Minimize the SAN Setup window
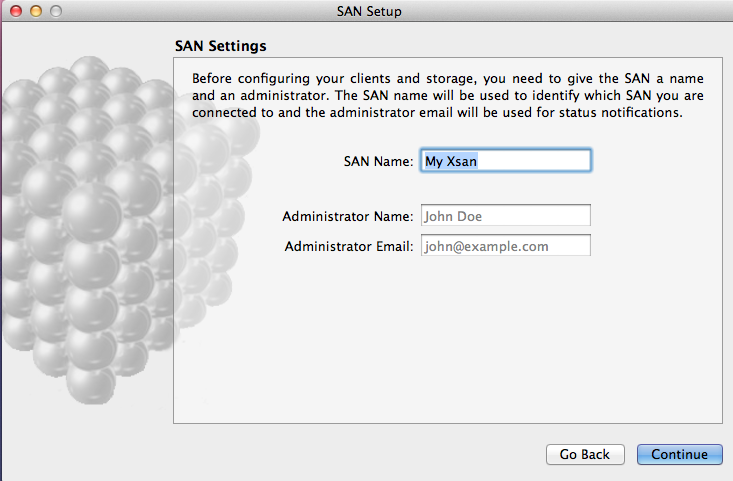This screenshot has width=733, height=481. pyautogui.click(x=36, y=11)
